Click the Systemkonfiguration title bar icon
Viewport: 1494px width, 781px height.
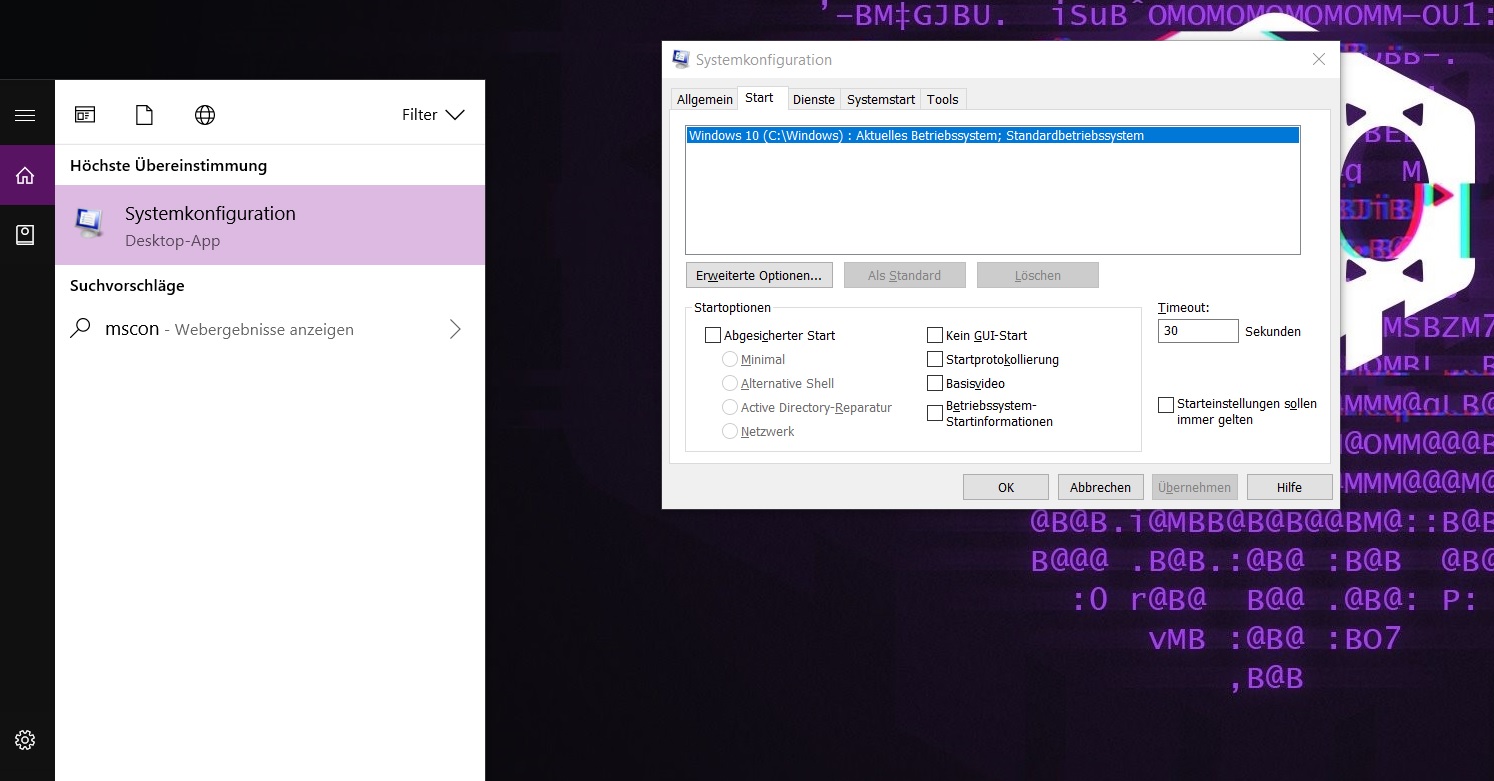click(x=681, y=60)
